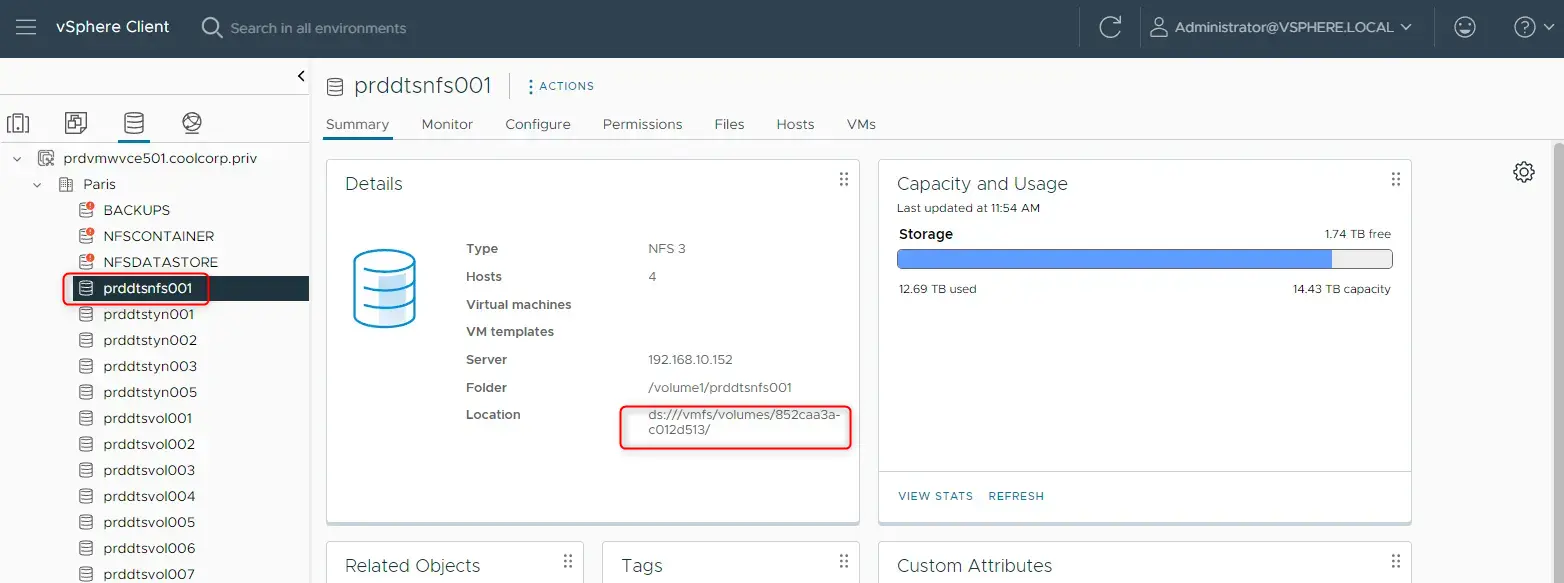1564x583 pixels.
Task: Collapse the left navigation pane arrow
Action: coord(301,76)
